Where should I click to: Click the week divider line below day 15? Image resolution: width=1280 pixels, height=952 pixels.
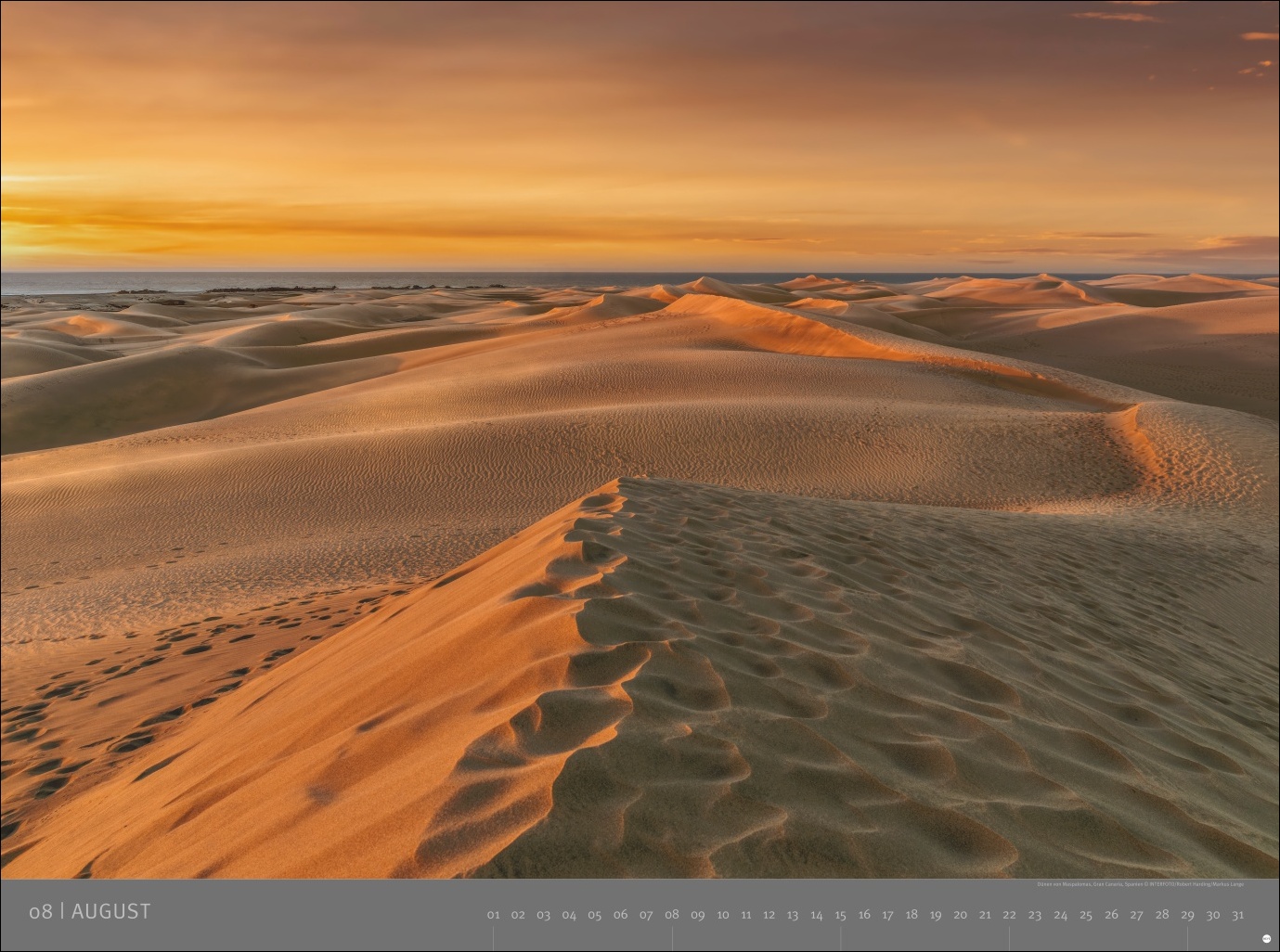click(x=841, y=938)
